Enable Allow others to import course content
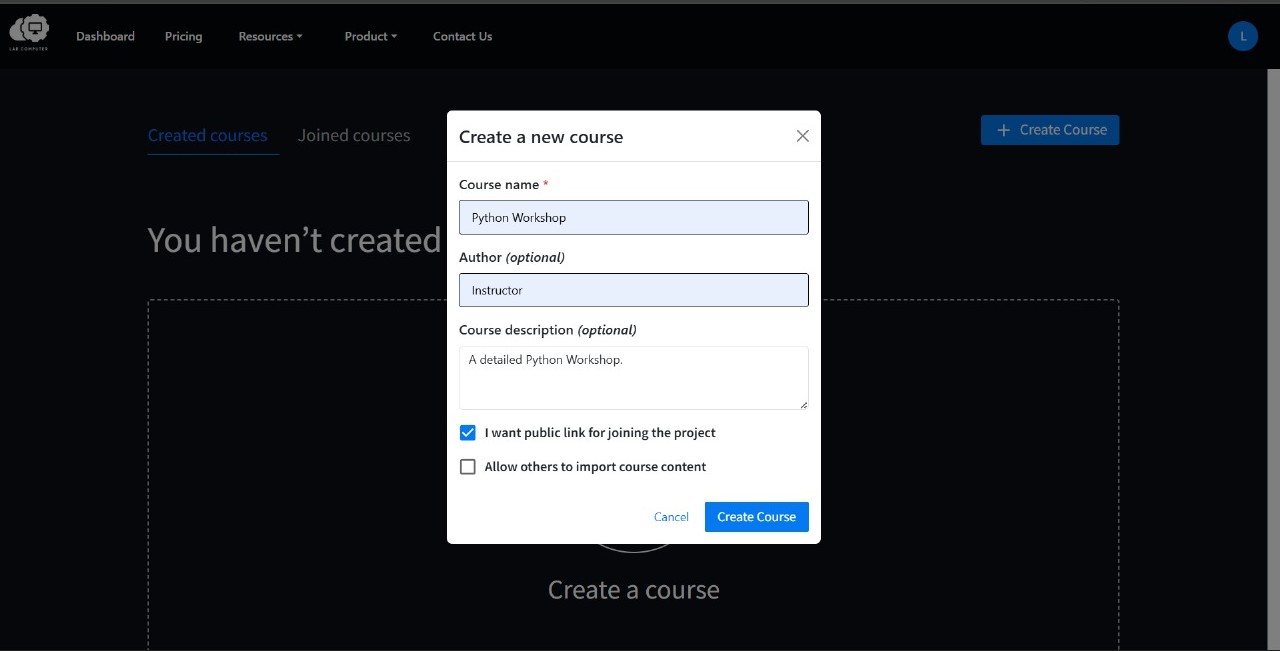 pos(467,467)
